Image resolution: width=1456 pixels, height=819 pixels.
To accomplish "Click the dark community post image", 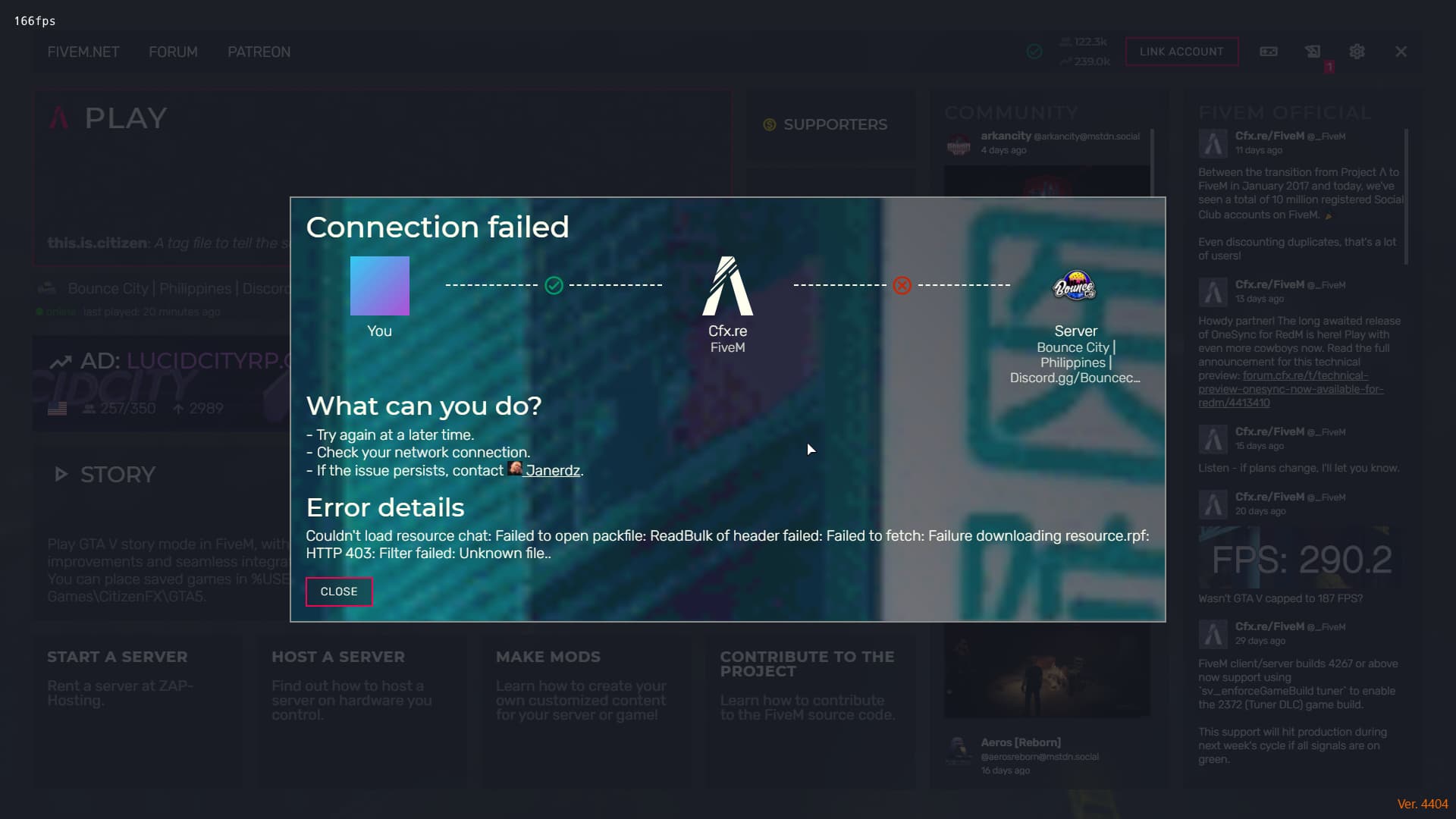I will pos(1046,670).
